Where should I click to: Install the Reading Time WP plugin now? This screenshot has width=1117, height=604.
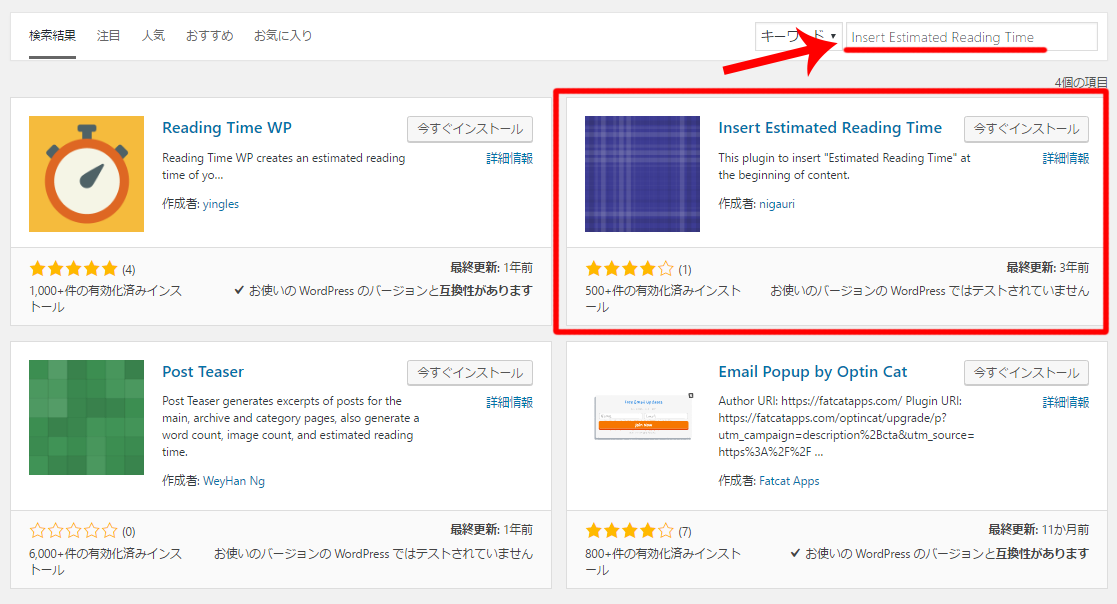(470, 129)
